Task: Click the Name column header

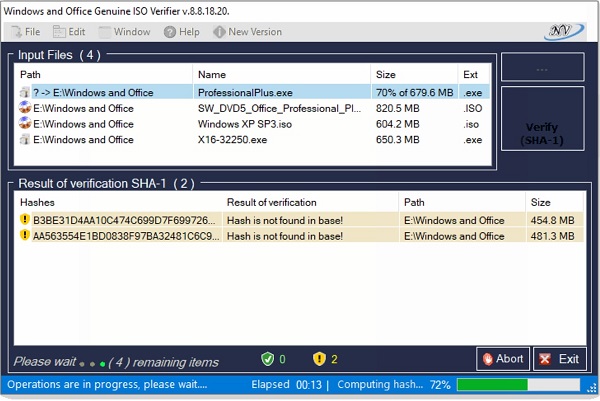Action: pos(281,74)
